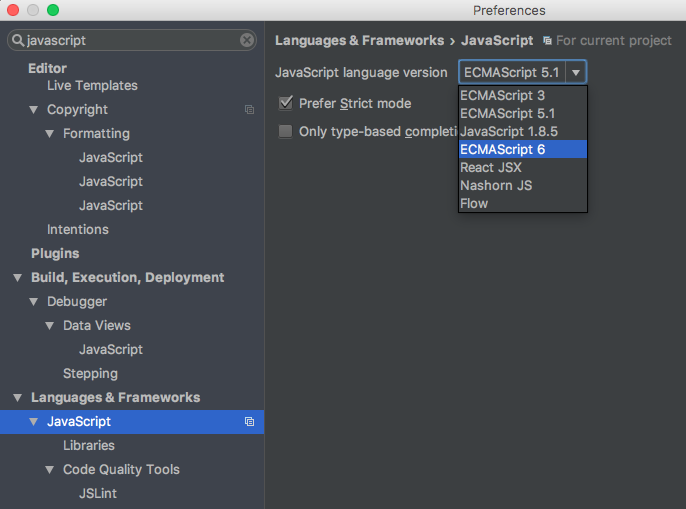Click the For current project icon
Image resolution: width=686 pixels, height=509 pixels.
tap(546, 41)
